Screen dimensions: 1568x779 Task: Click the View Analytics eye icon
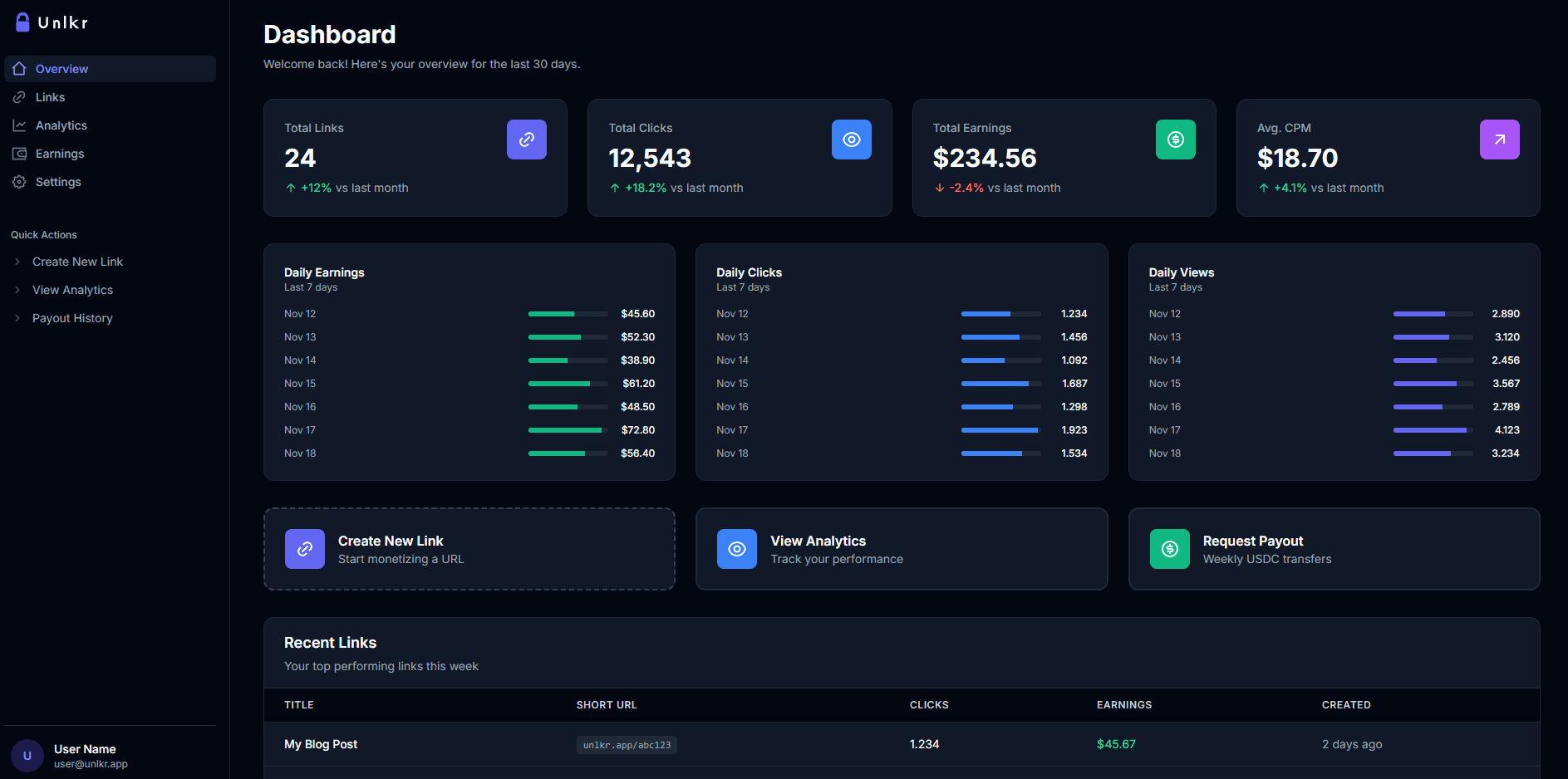click(x=736, y=549)
